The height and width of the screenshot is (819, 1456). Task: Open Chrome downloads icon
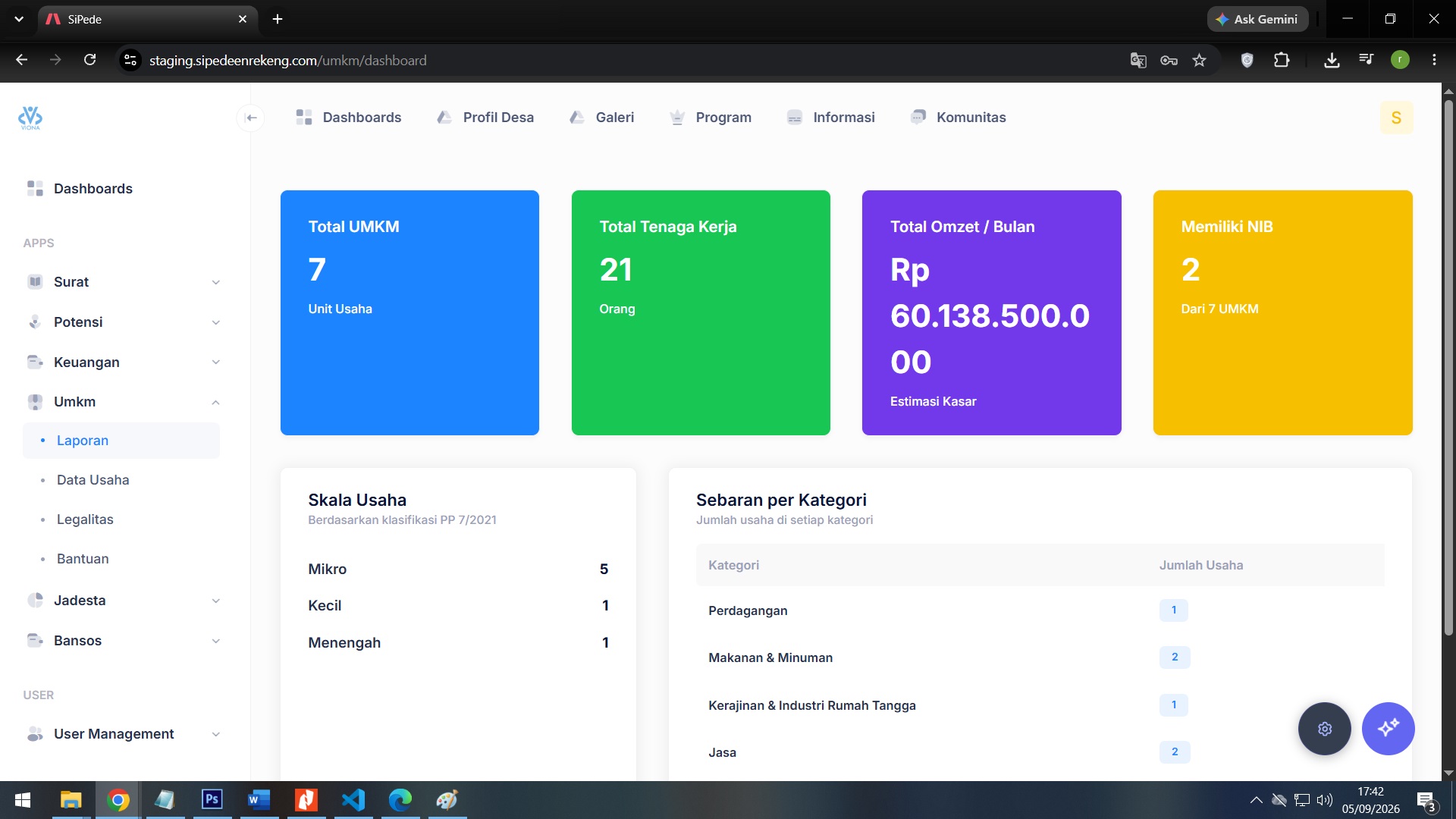point(1332,60)
